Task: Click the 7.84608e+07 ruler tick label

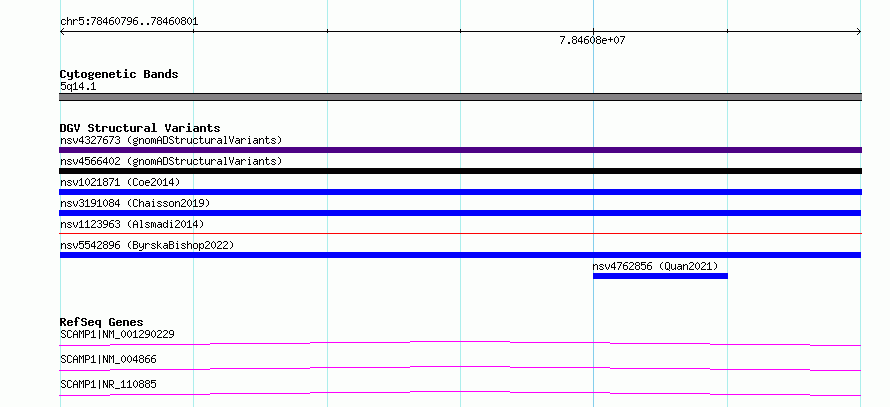Action: tap(592, 40)
